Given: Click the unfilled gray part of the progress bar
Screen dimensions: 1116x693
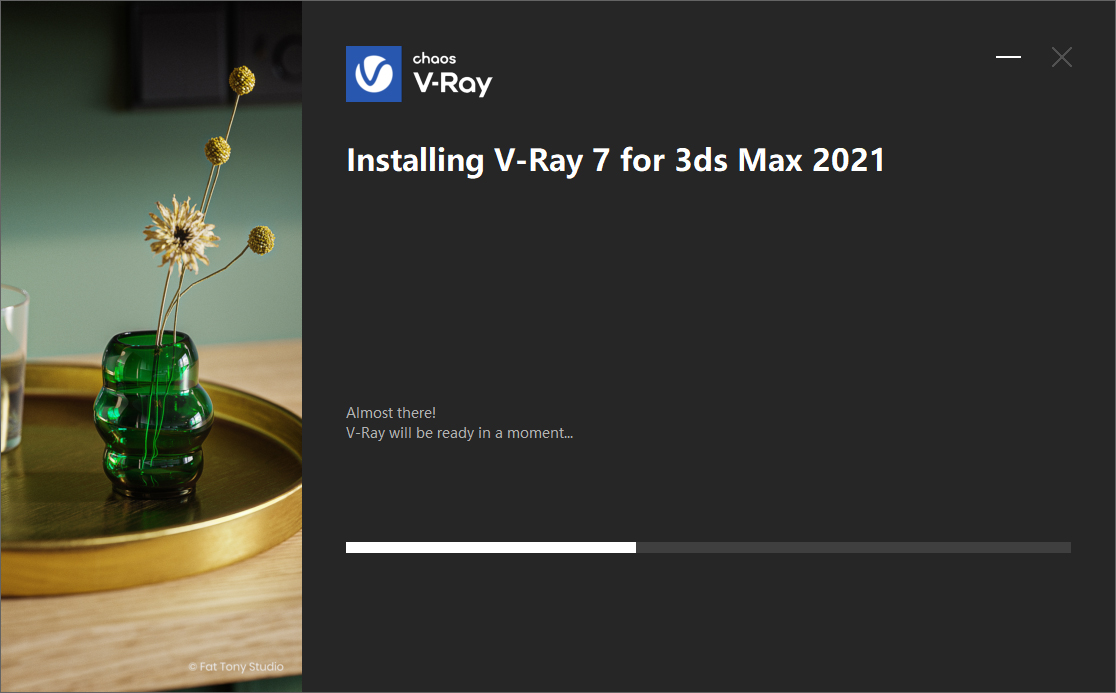Looking at the screenshot, I should tap(853, 547).
